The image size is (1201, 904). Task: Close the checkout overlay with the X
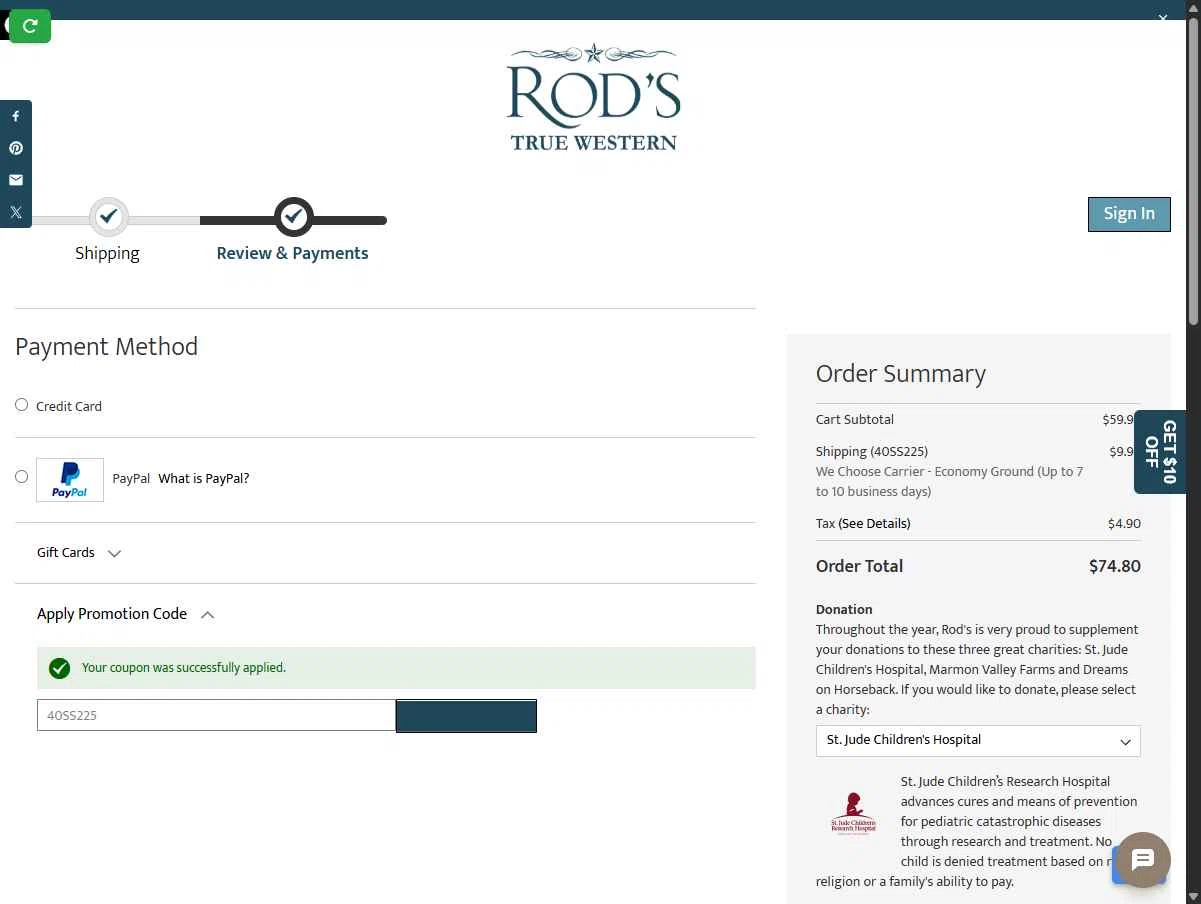point(1163,17)
